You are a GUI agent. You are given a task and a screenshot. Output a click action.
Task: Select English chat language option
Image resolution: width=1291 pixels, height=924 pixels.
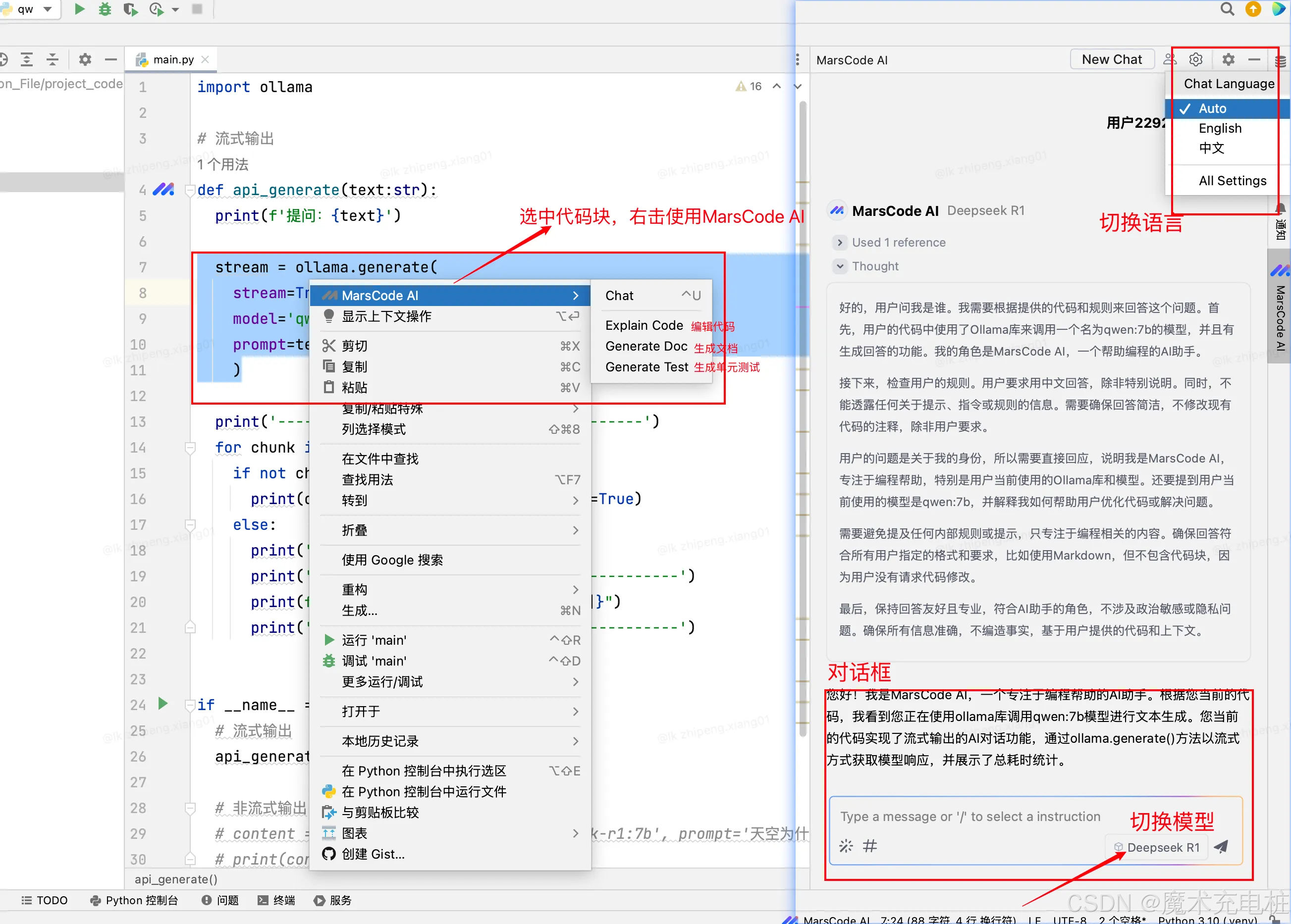click(x=1219, y=129)
